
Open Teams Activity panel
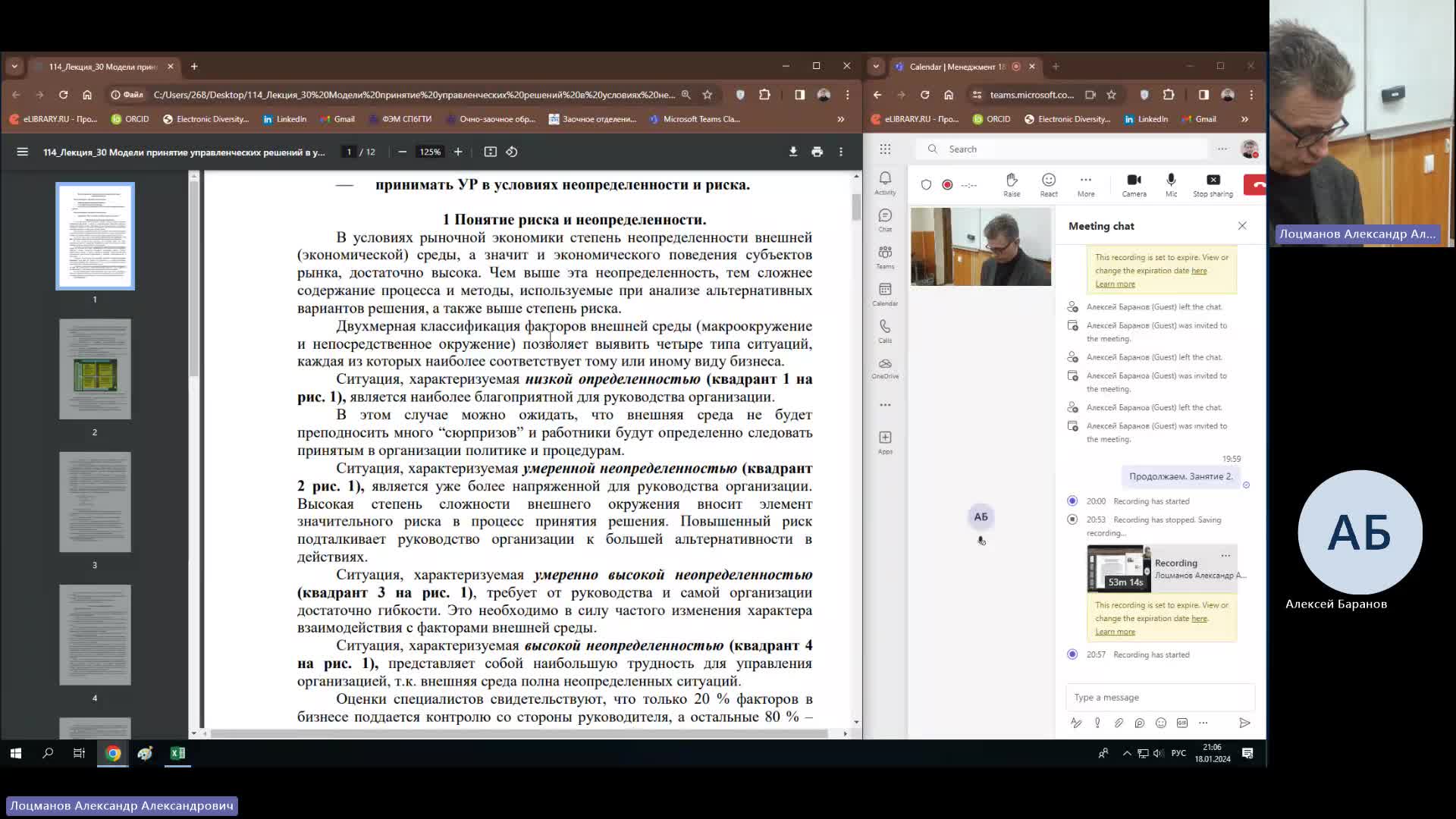pos(885,183)
